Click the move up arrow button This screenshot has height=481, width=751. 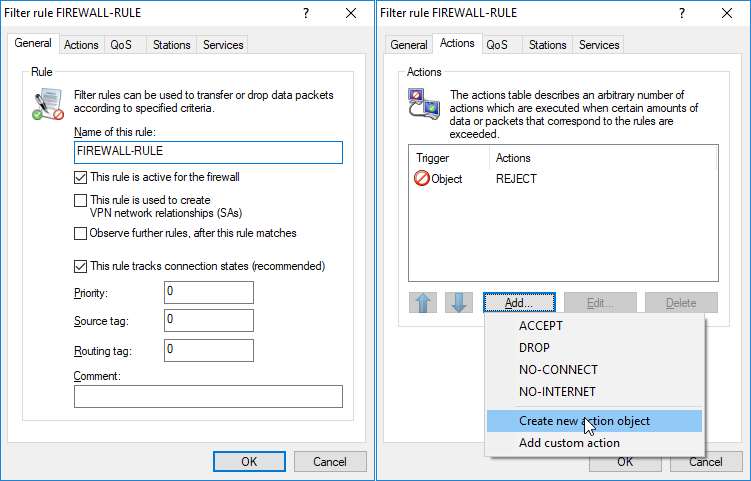point(423,303)
